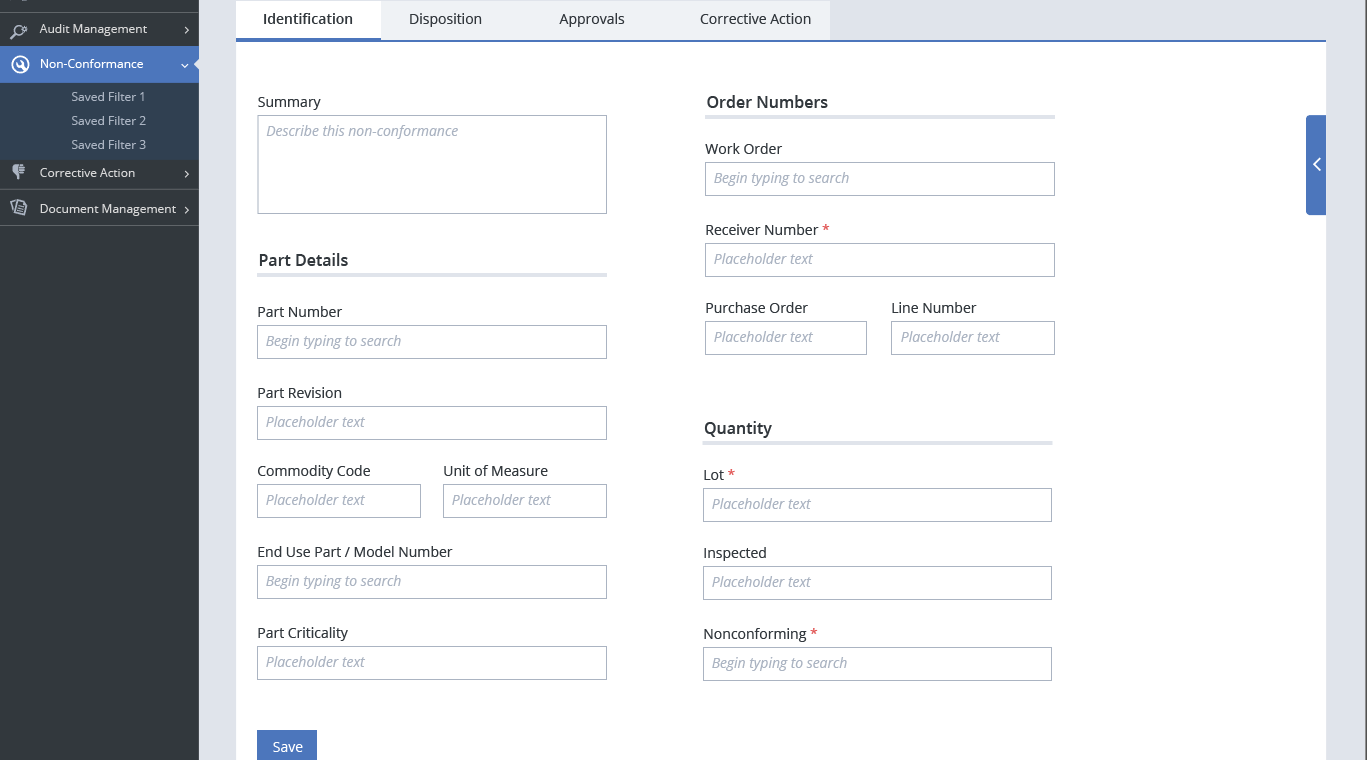Click the Non-Conformance sidebar icon
Image resolution: width=1367 pixels, height=760 pixels.
20,65
